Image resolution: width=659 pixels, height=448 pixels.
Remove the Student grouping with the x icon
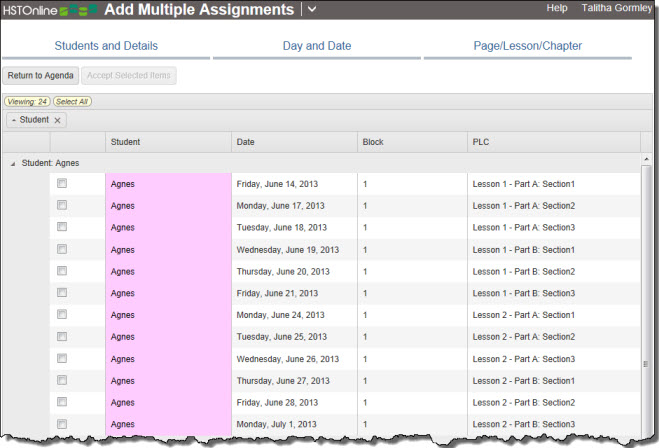57,120
